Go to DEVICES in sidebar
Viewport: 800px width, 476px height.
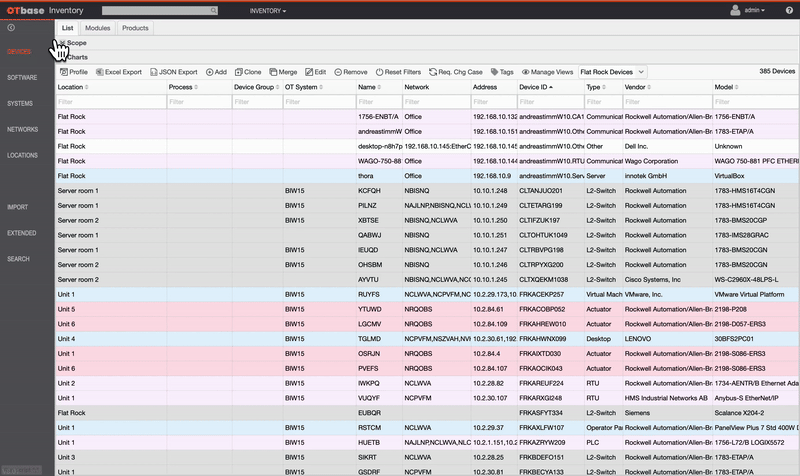[19, 52]
